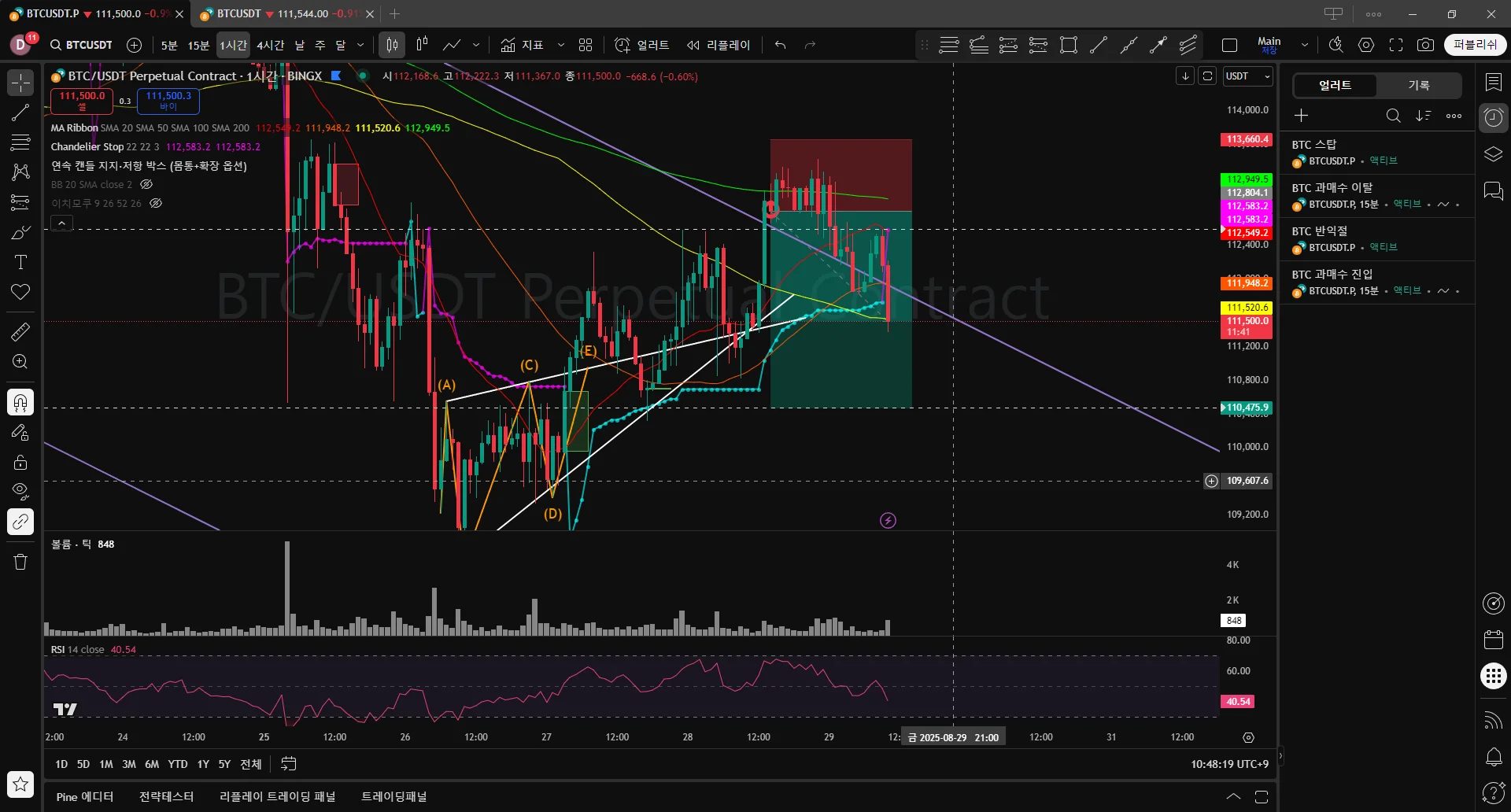Click the 111,500.0 sell price button
This screenshot has height=812, width=1511.
(82, 101)
